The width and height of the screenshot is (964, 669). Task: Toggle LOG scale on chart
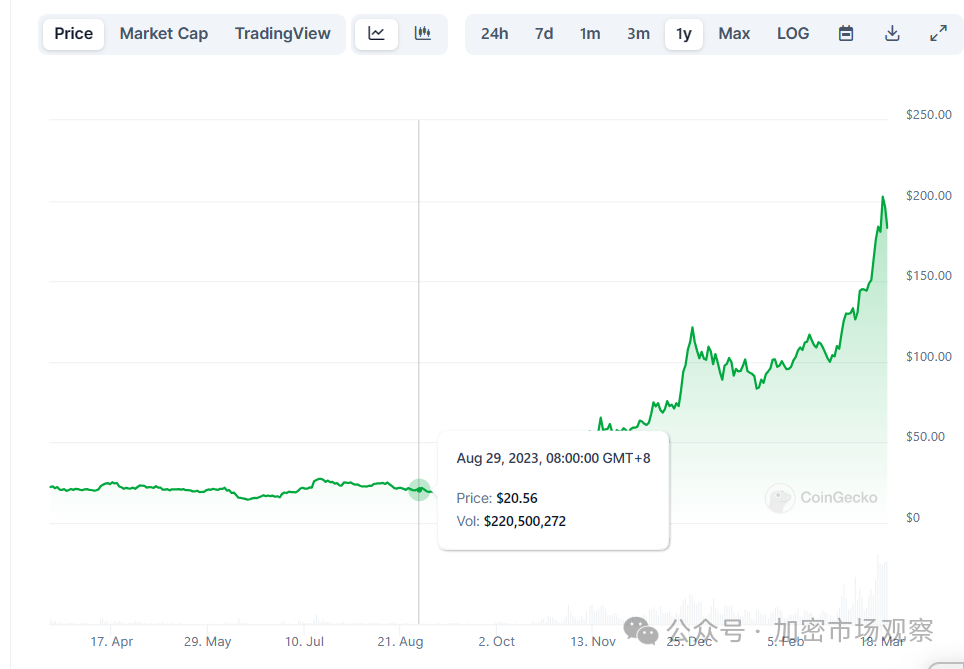pos(793,33)
